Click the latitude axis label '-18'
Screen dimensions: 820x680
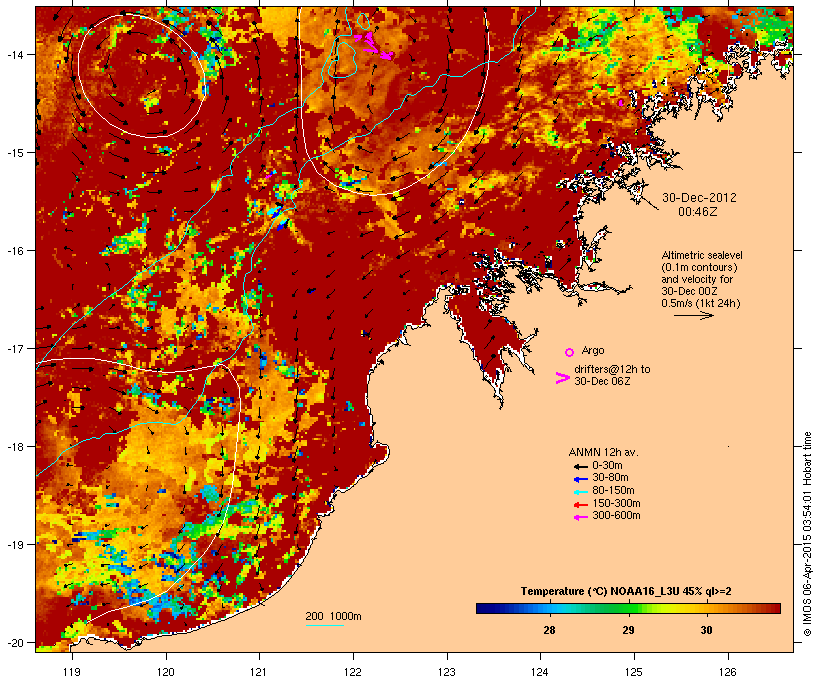(x=14, y=447)
